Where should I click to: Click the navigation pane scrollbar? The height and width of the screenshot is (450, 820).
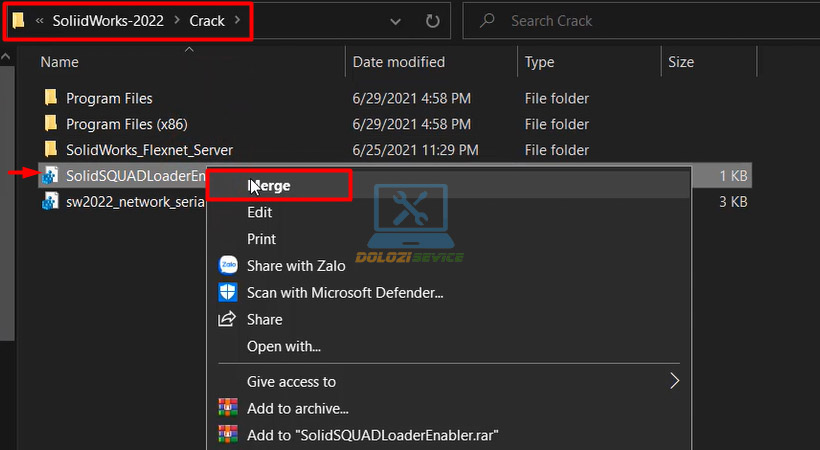point(6,204)
